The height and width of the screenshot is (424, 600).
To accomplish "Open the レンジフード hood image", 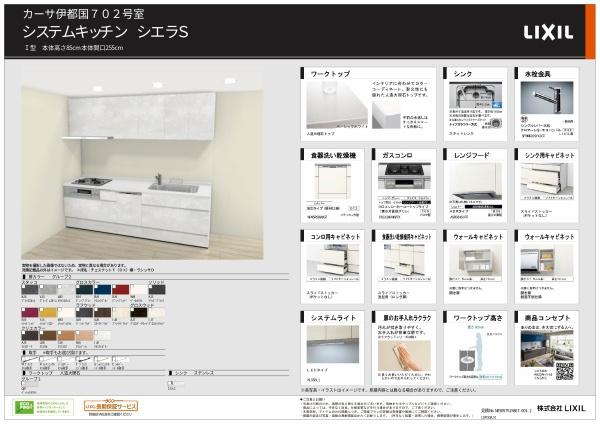I will [x=476, y=181].
